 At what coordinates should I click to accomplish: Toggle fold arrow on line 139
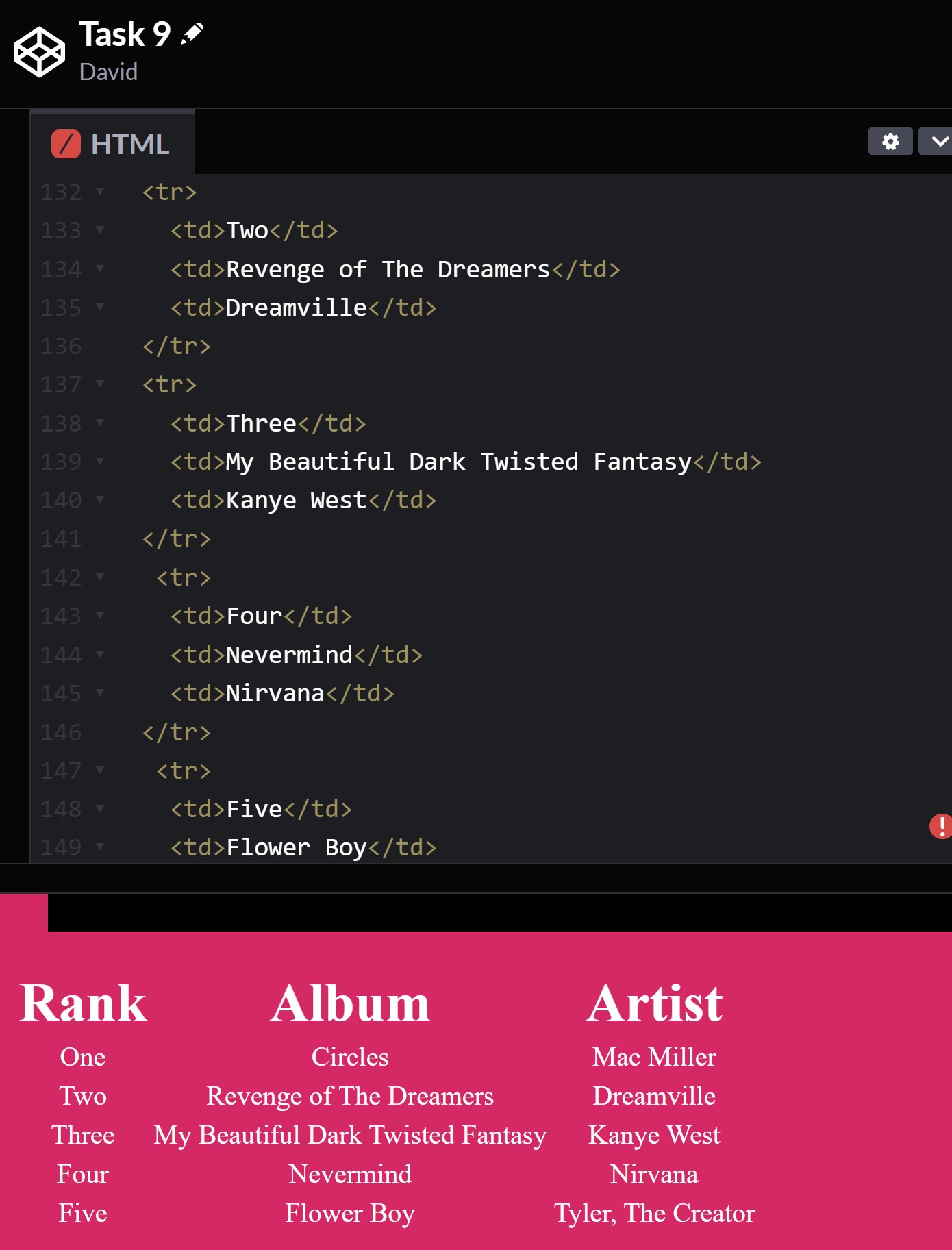click(x=100, y=462)
